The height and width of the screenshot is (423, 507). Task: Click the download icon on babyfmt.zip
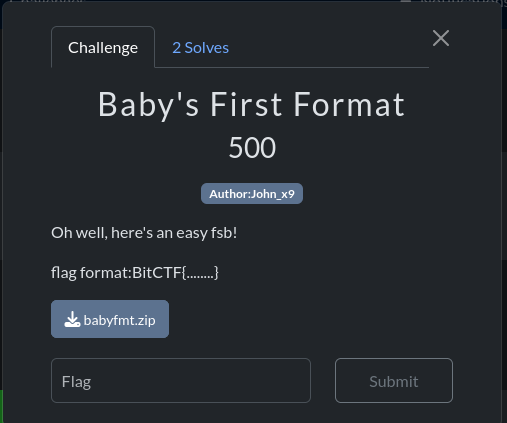coord(72,319)
